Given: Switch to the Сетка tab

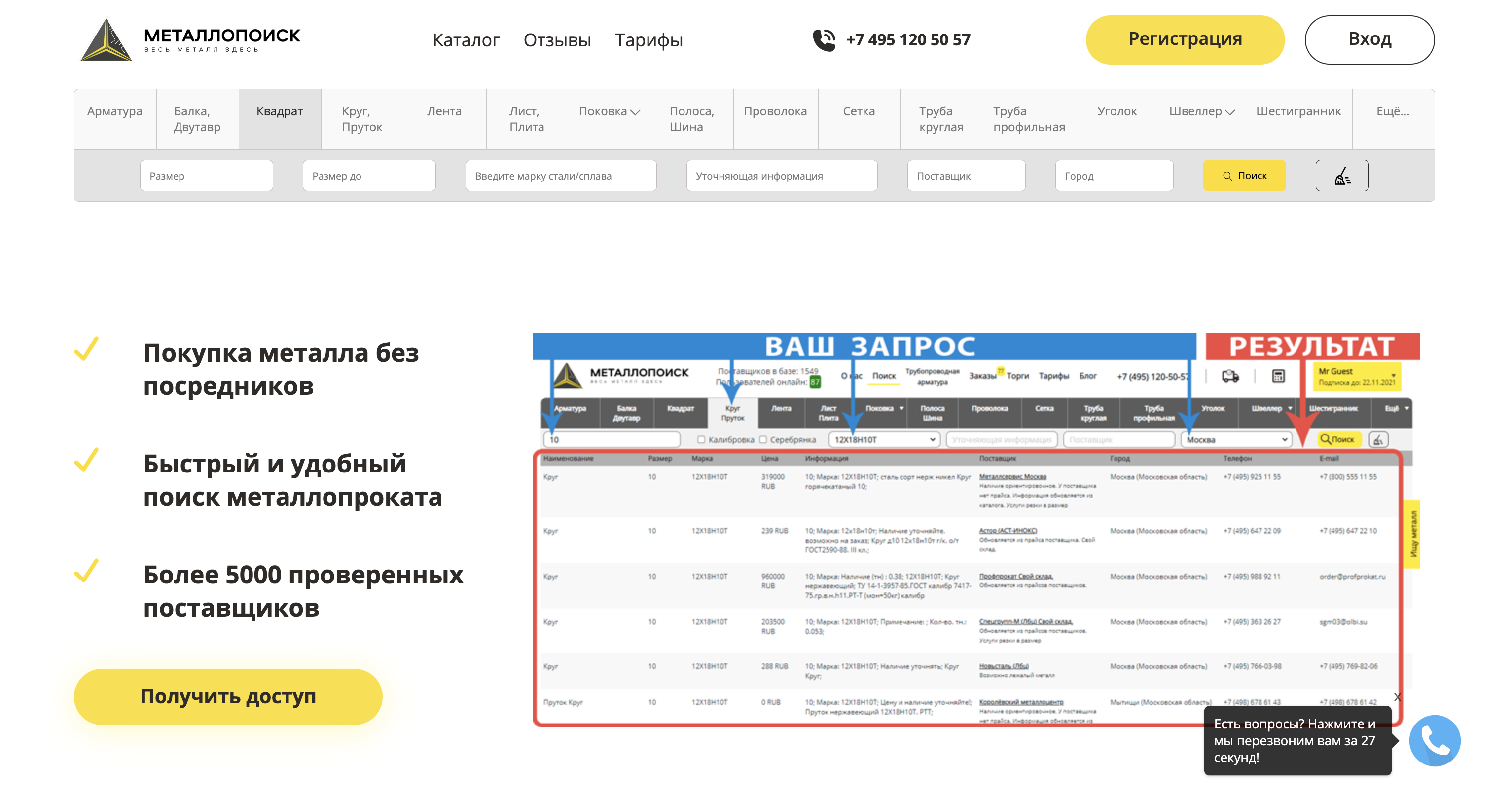Looking at the screenshot, I should coord(859,119).
